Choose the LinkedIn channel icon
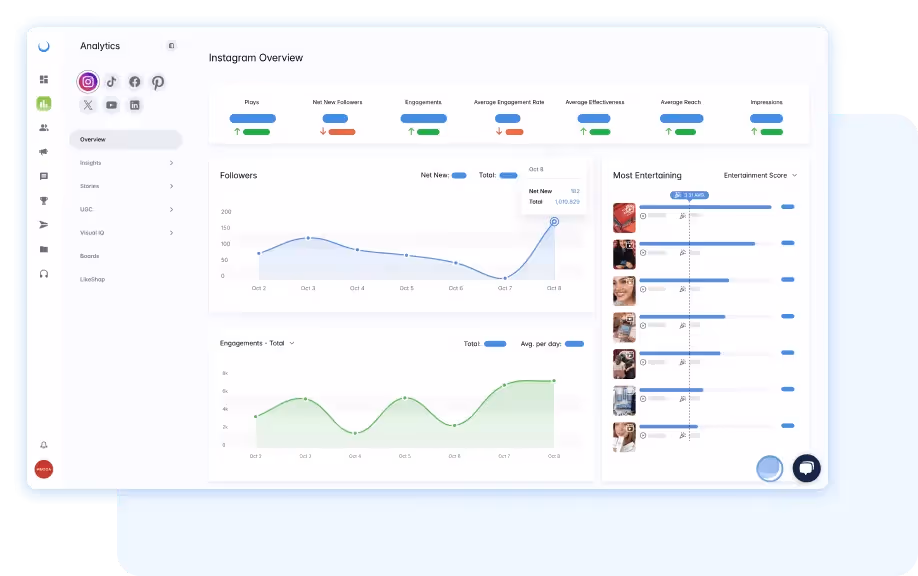Screen dimensions: 918x576 (134, 105)
